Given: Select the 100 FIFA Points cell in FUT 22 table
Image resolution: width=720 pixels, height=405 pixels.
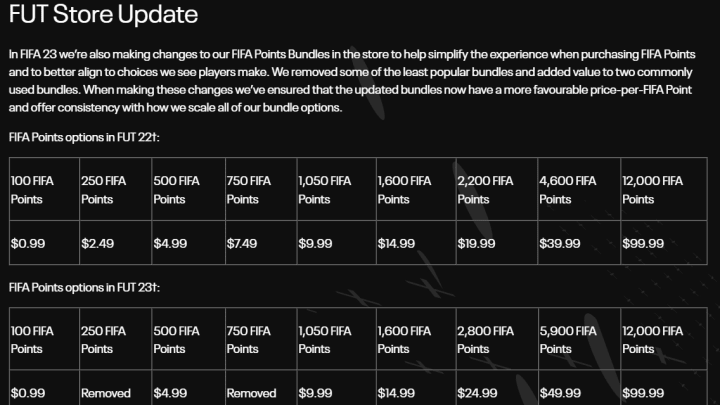Looking at the screenshot, I should (x=45, y=189).
